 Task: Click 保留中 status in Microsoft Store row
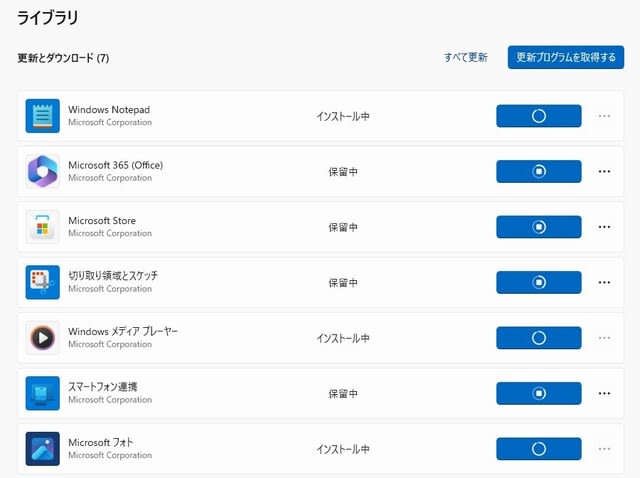pos(343,227)
